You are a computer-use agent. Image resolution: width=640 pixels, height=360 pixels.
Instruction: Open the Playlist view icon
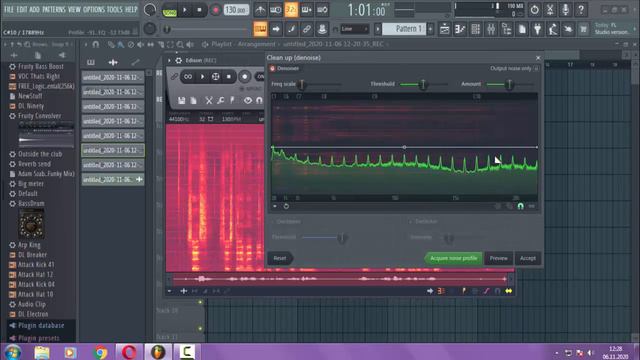444,29
